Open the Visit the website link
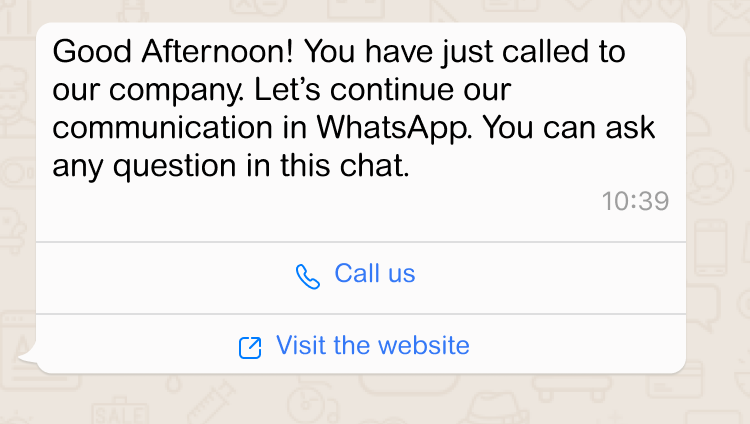 pyautogui.click(x=372, y=346)
